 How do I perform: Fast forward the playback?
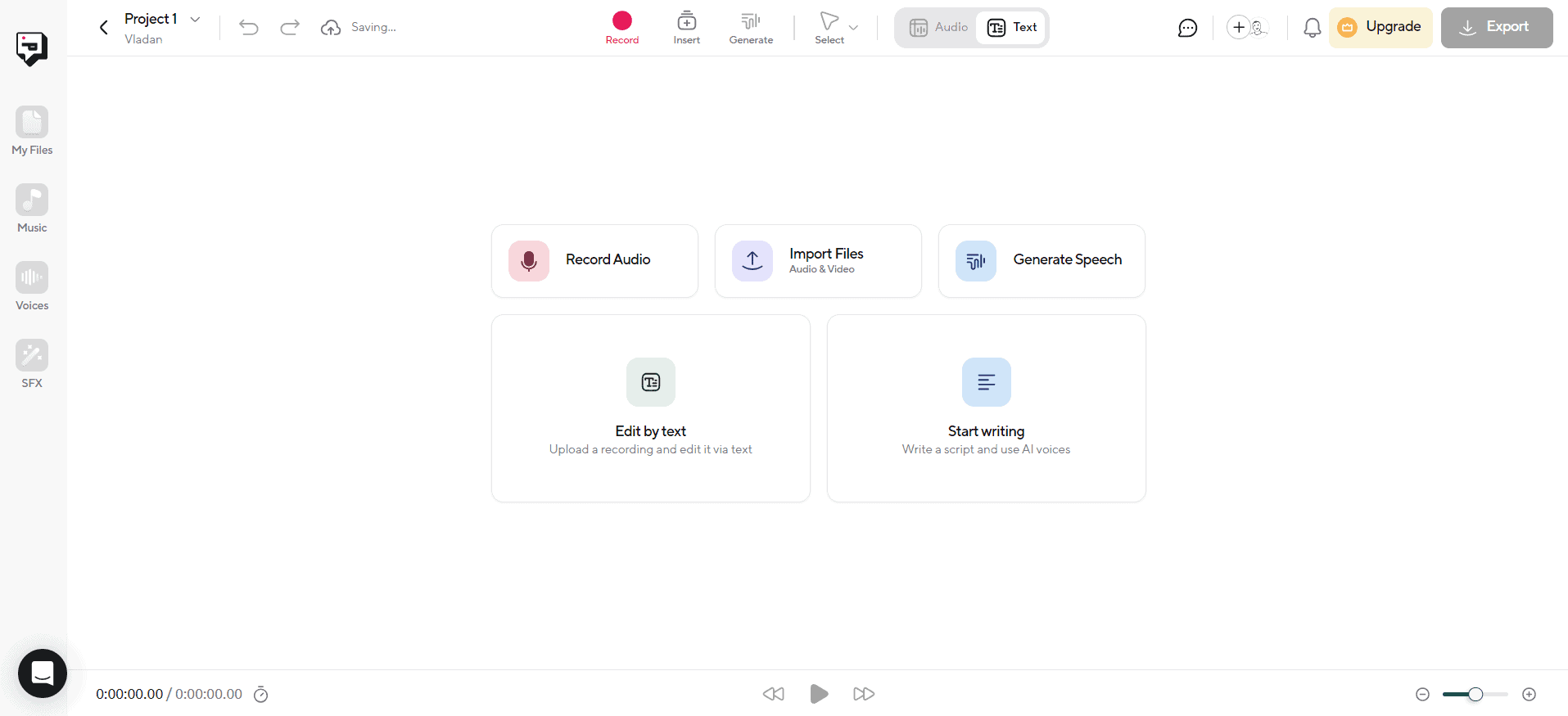point(864,694)
